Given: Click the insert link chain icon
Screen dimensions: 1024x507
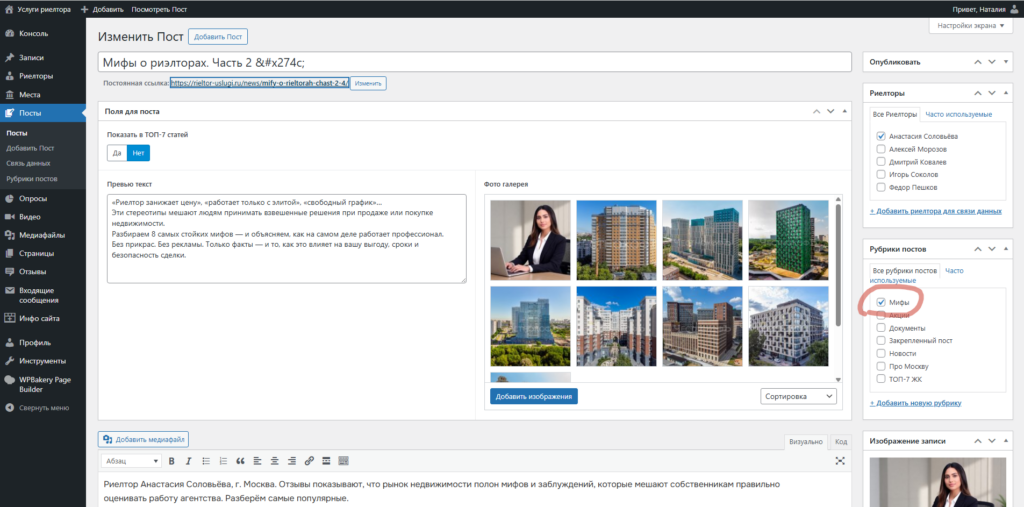Looking at the screenshot, I should 310,461.
